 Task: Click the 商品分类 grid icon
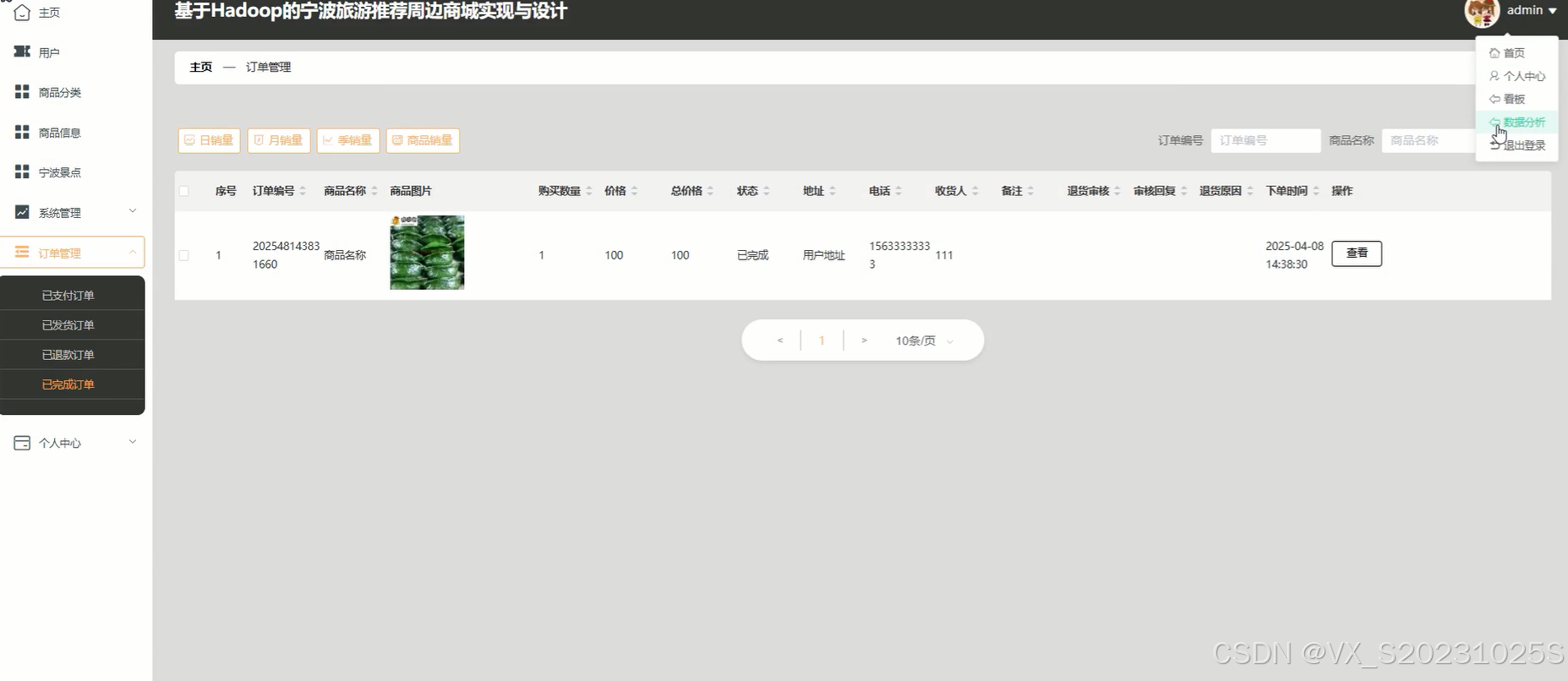point(22,92)
